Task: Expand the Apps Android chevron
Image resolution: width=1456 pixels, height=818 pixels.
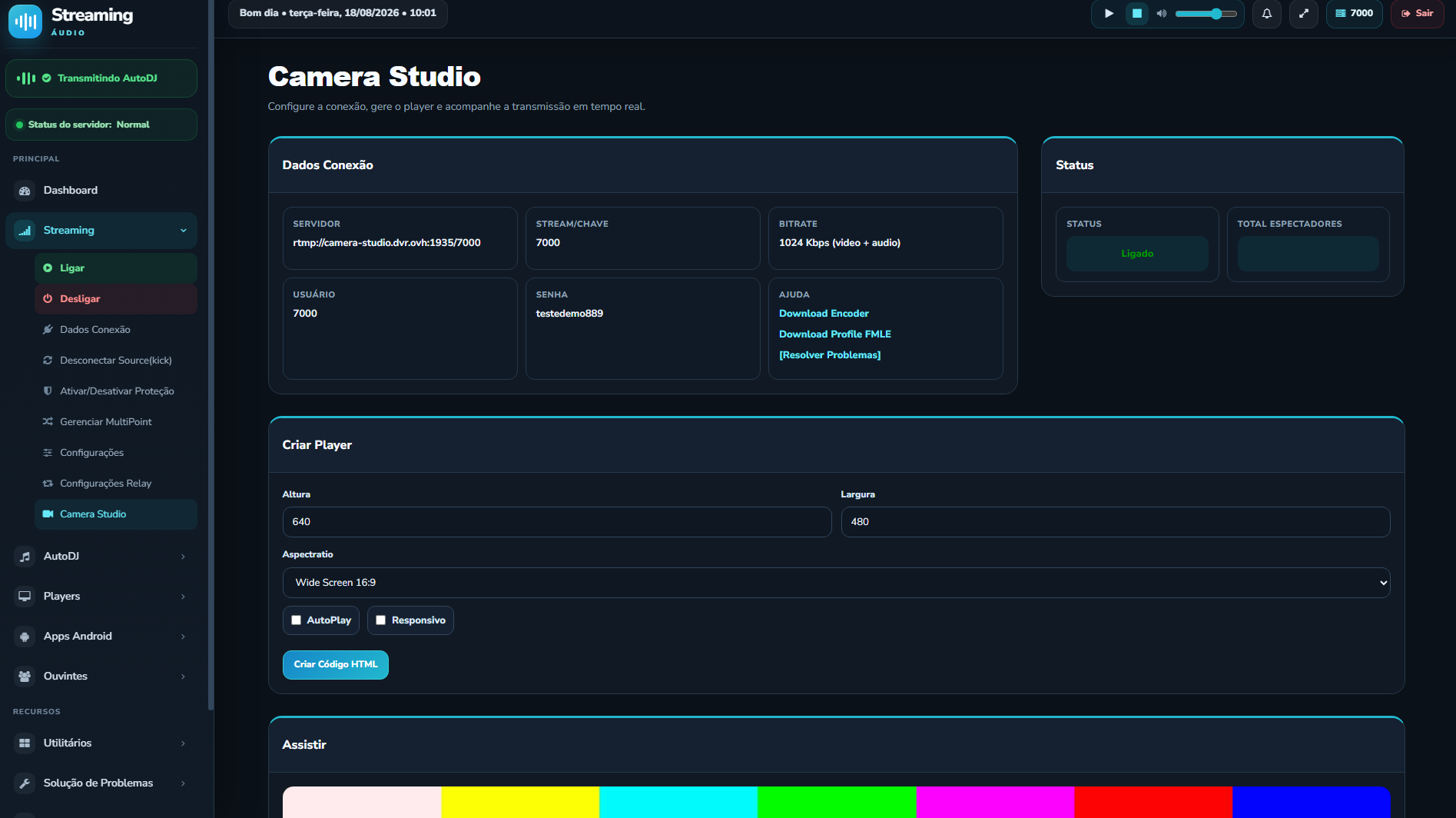Action: point(183,637)
